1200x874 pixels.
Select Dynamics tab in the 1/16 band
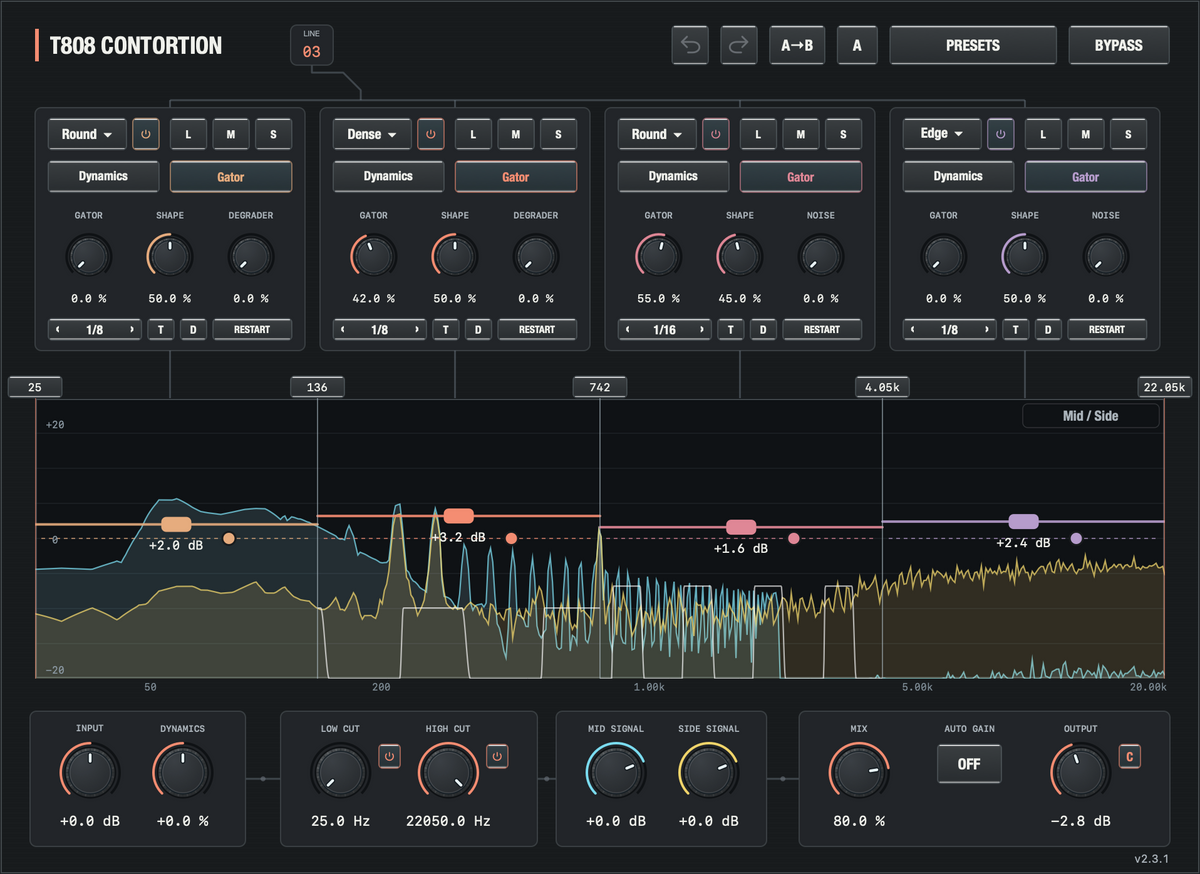673,176
